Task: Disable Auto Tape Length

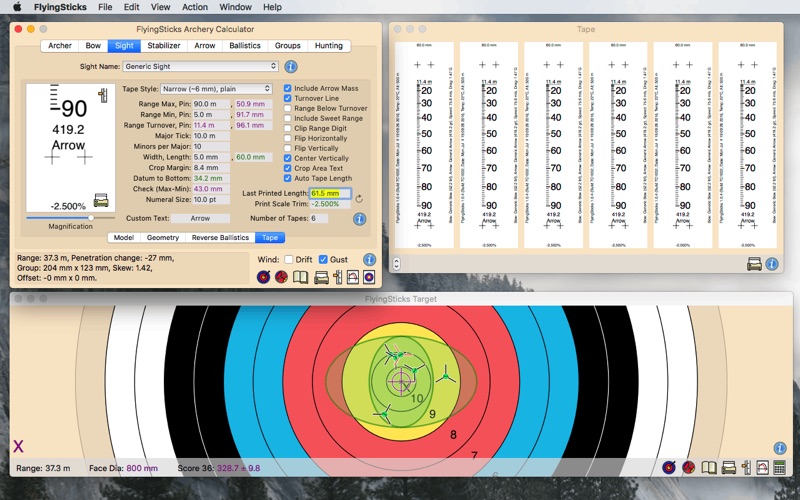Action: click(288, 178)
